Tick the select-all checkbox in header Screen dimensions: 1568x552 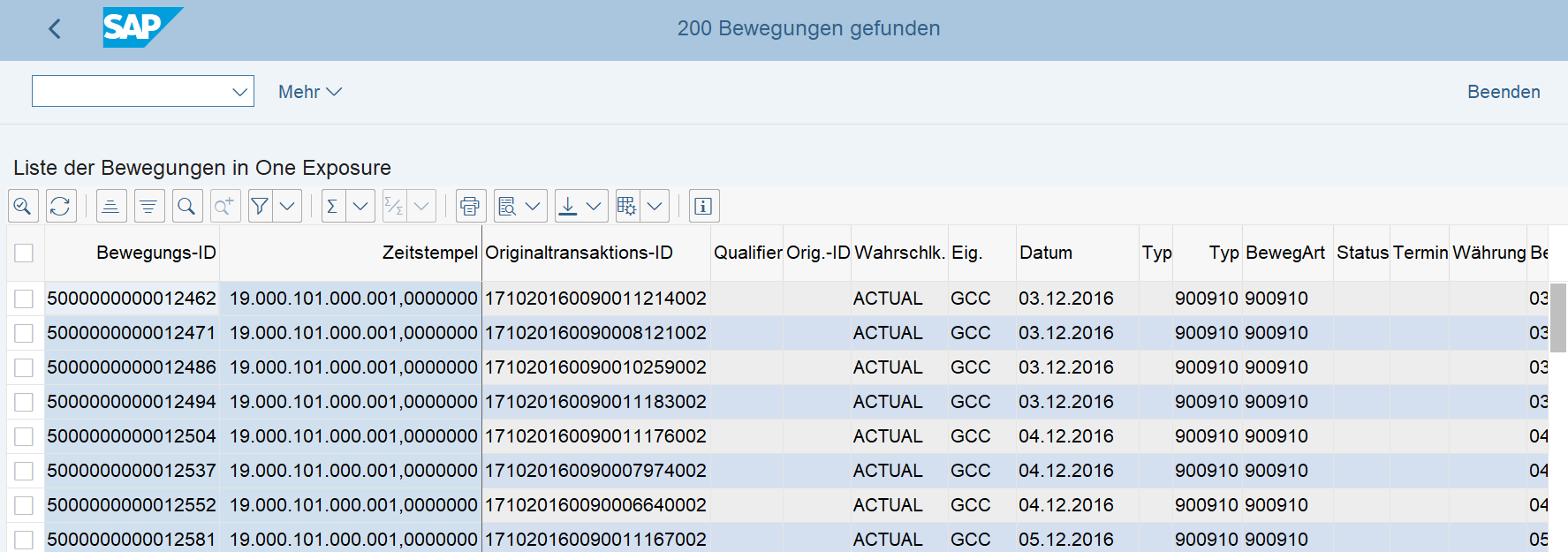click(24, 253)
